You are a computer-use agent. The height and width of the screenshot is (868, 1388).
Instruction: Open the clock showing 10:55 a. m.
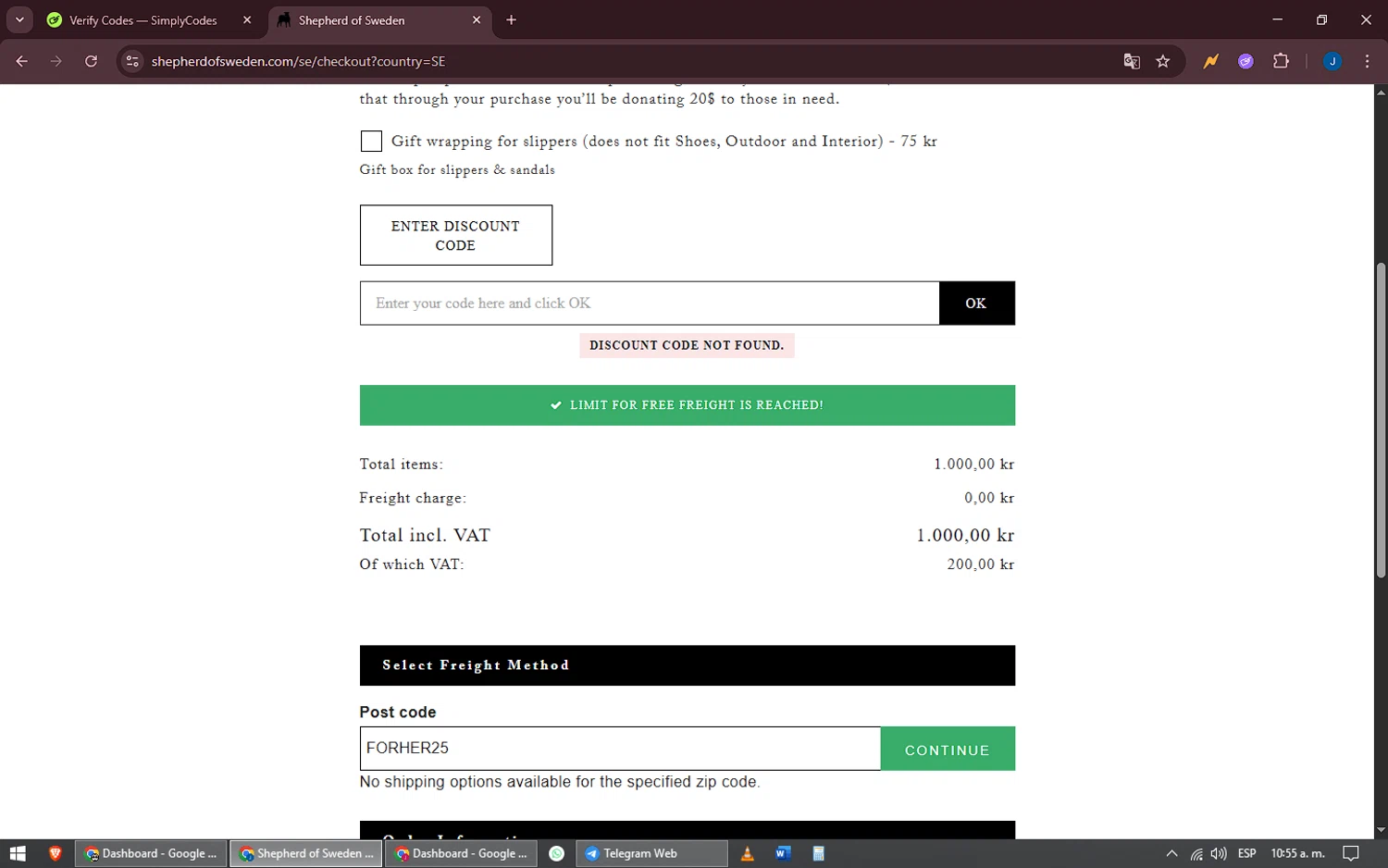pos(1297,853)
